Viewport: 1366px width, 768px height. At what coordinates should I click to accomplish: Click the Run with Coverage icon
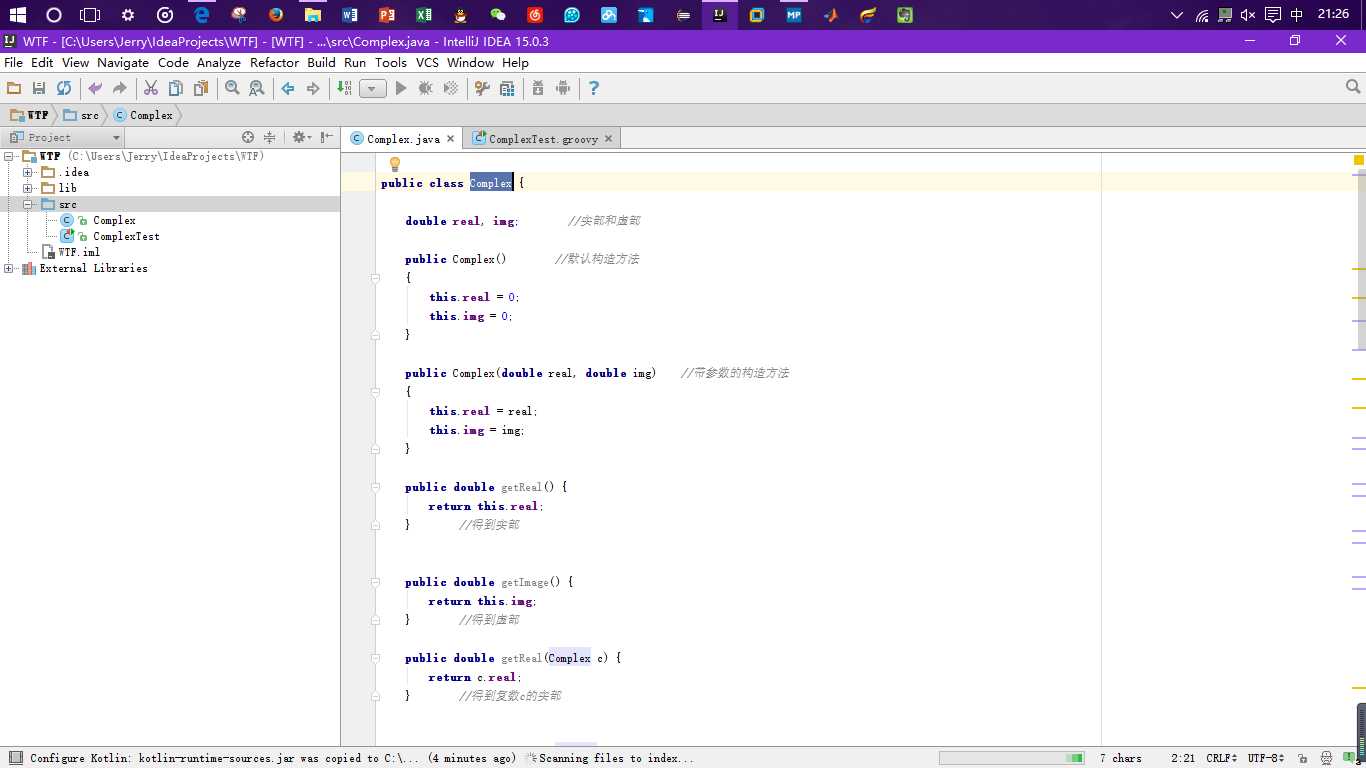click(x=451, y=88)
